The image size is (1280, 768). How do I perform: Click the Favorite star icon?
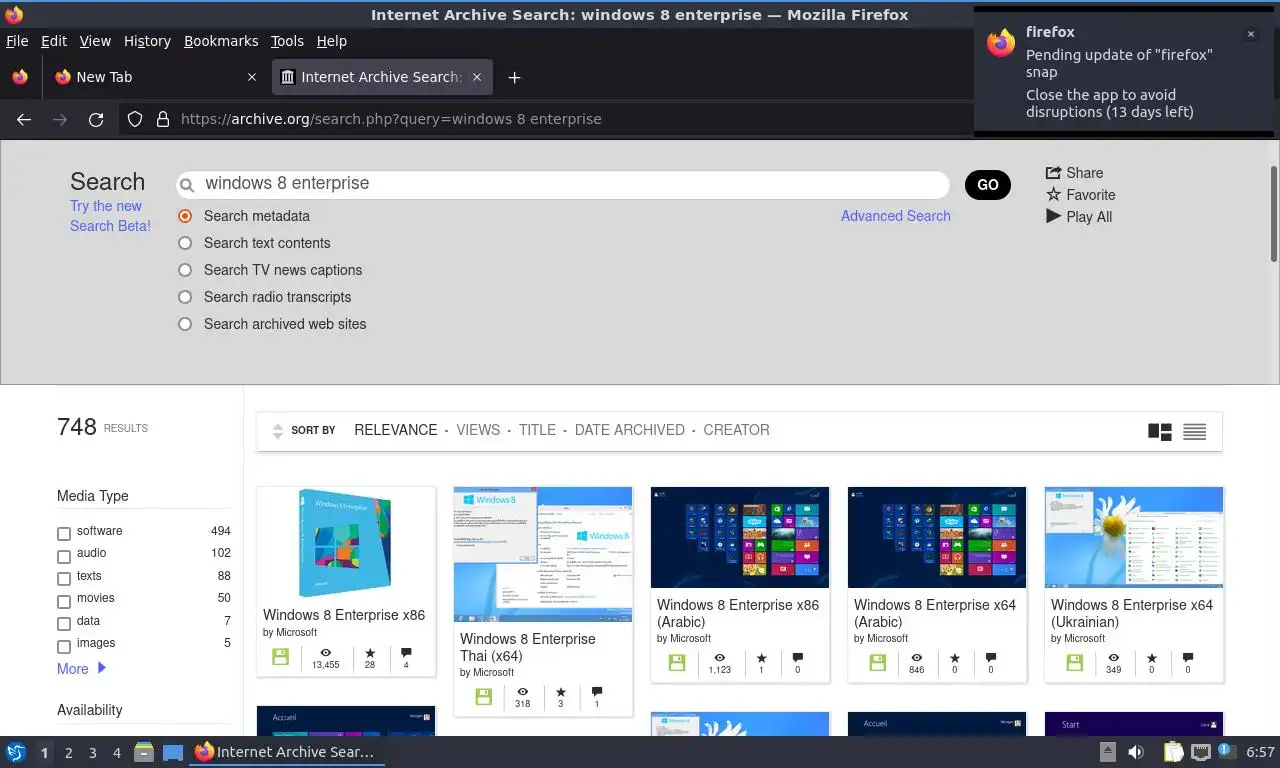pyautogui.click(x=1053, y=194)
